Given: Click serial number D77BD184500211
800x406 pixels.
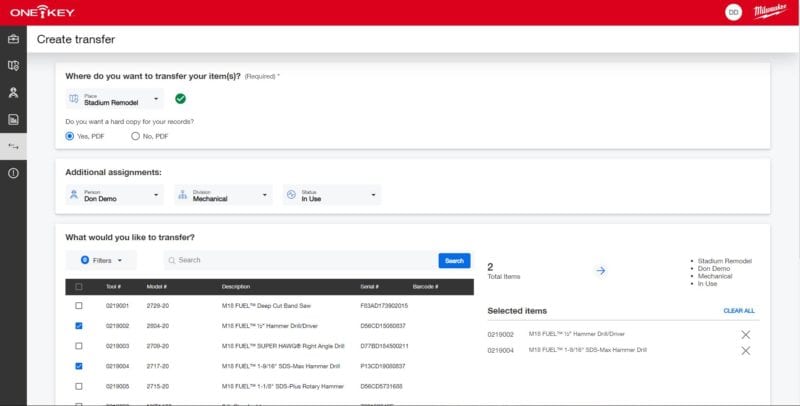Looking at the screenshot, I should 384,346.
